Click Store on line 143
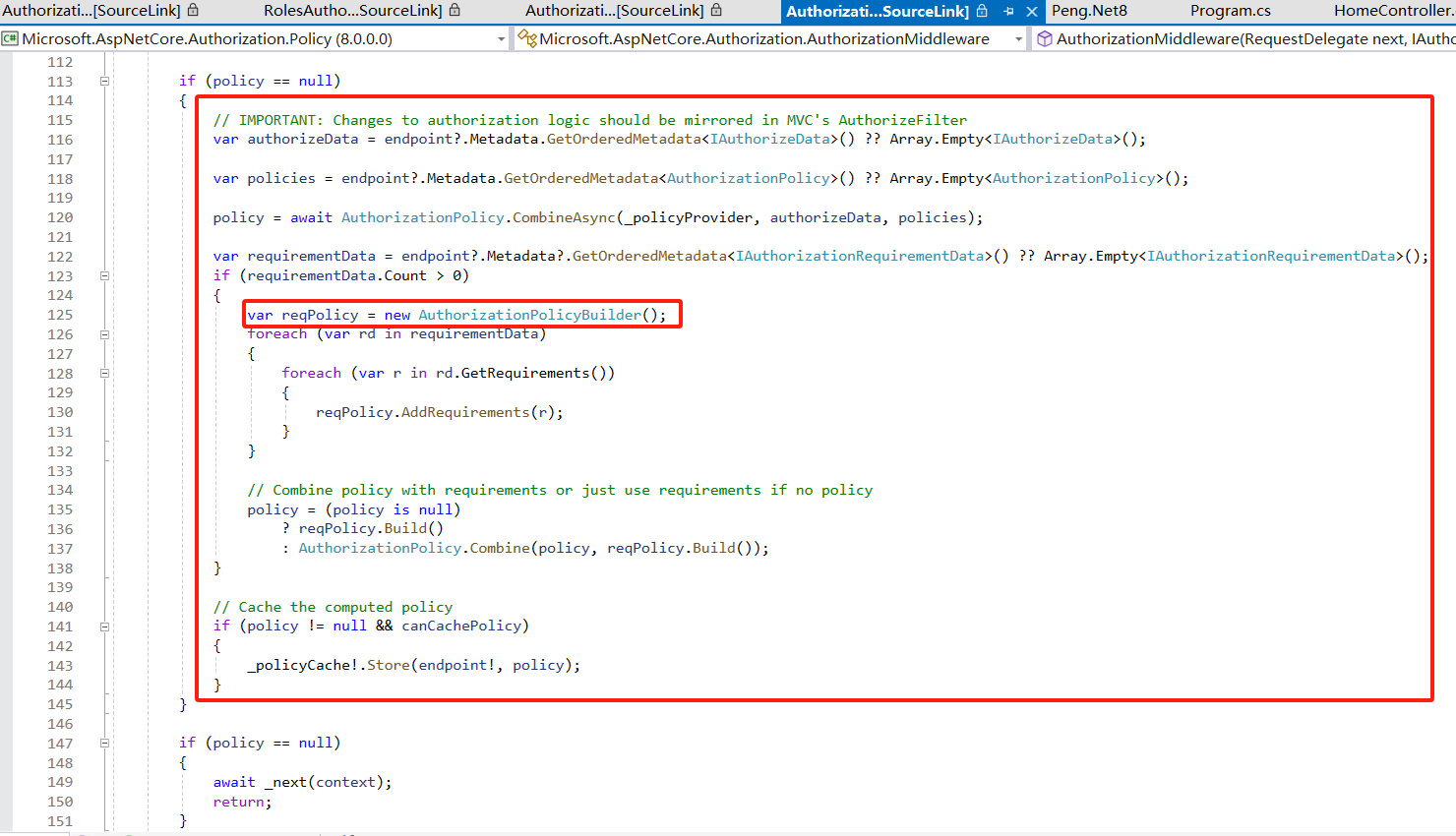Viewport: 1456px width, 836px height. point(389,665)
